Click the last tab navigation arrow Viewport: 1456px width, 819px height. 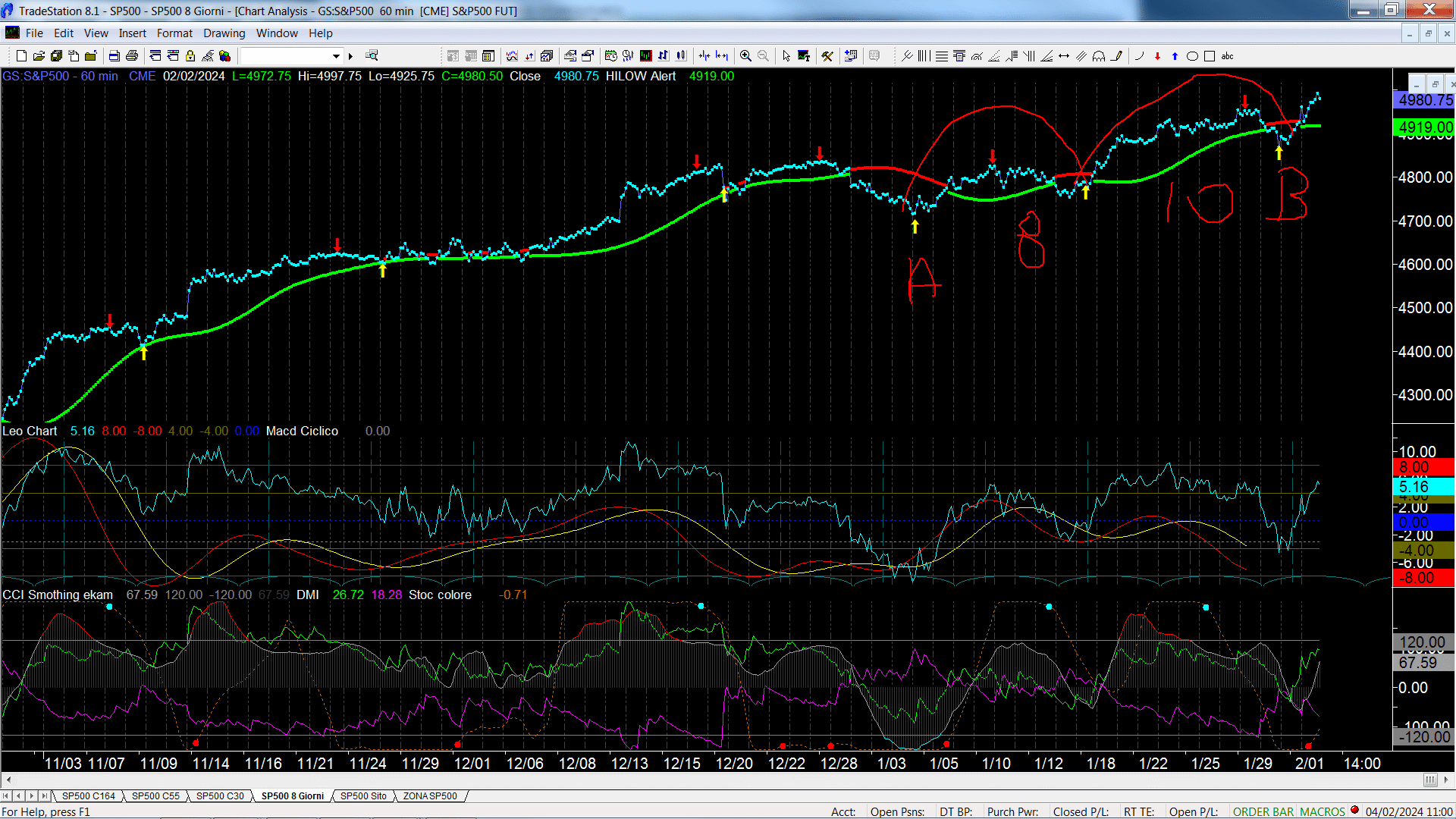[x=45, y=796]
